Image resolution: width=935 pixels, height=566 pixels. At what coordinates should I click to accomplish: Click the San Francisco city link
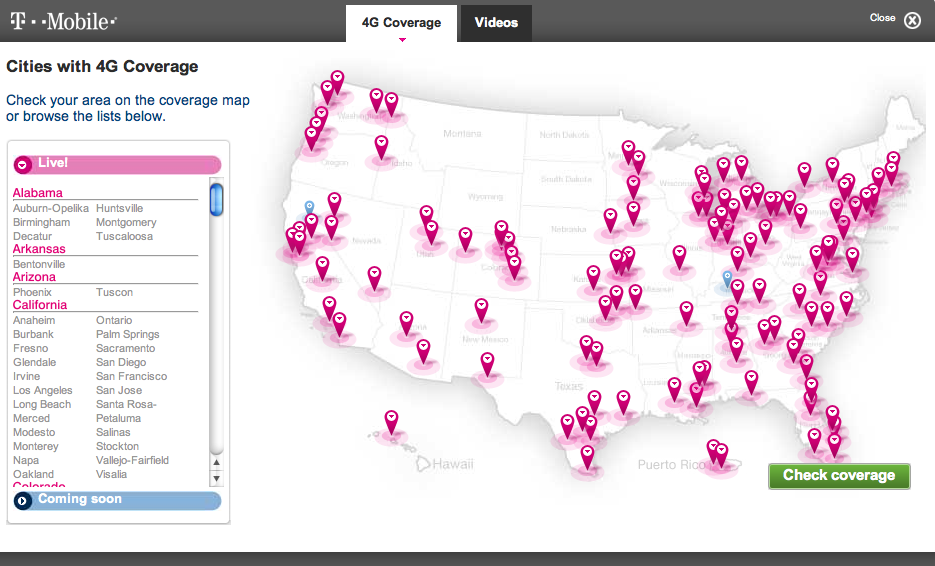(131, 376)
